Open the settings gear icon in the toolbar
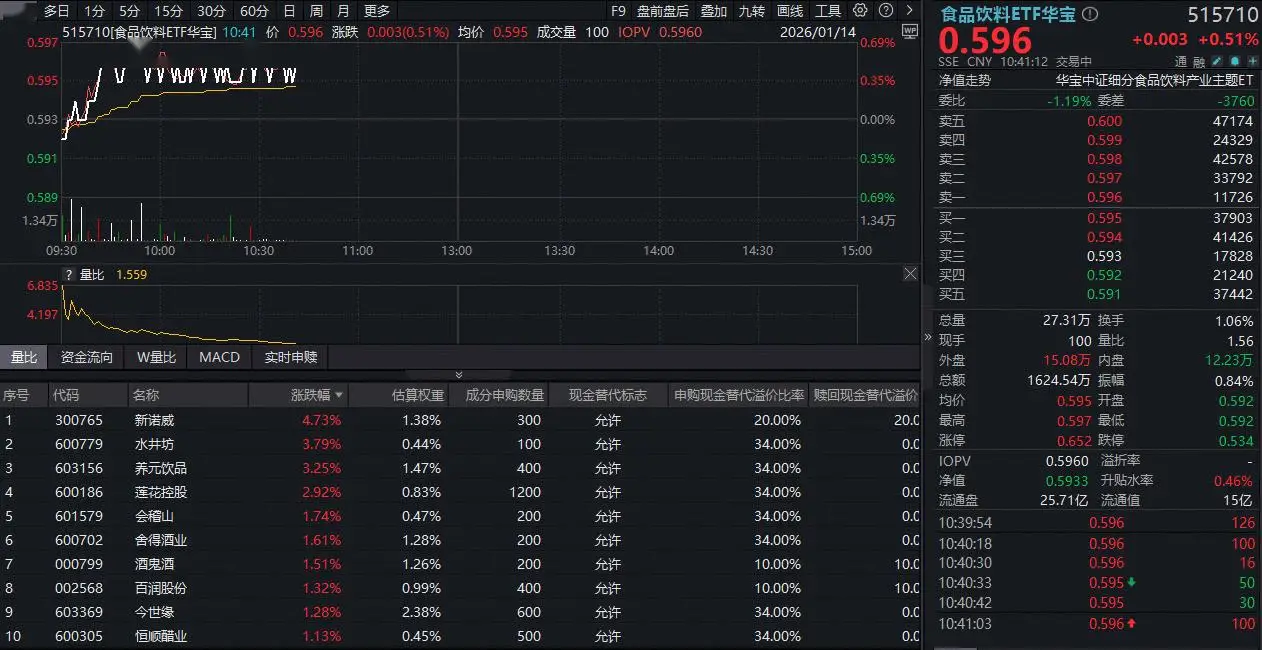The width and height of the screenshot is (1262, 650). point(858,11)
